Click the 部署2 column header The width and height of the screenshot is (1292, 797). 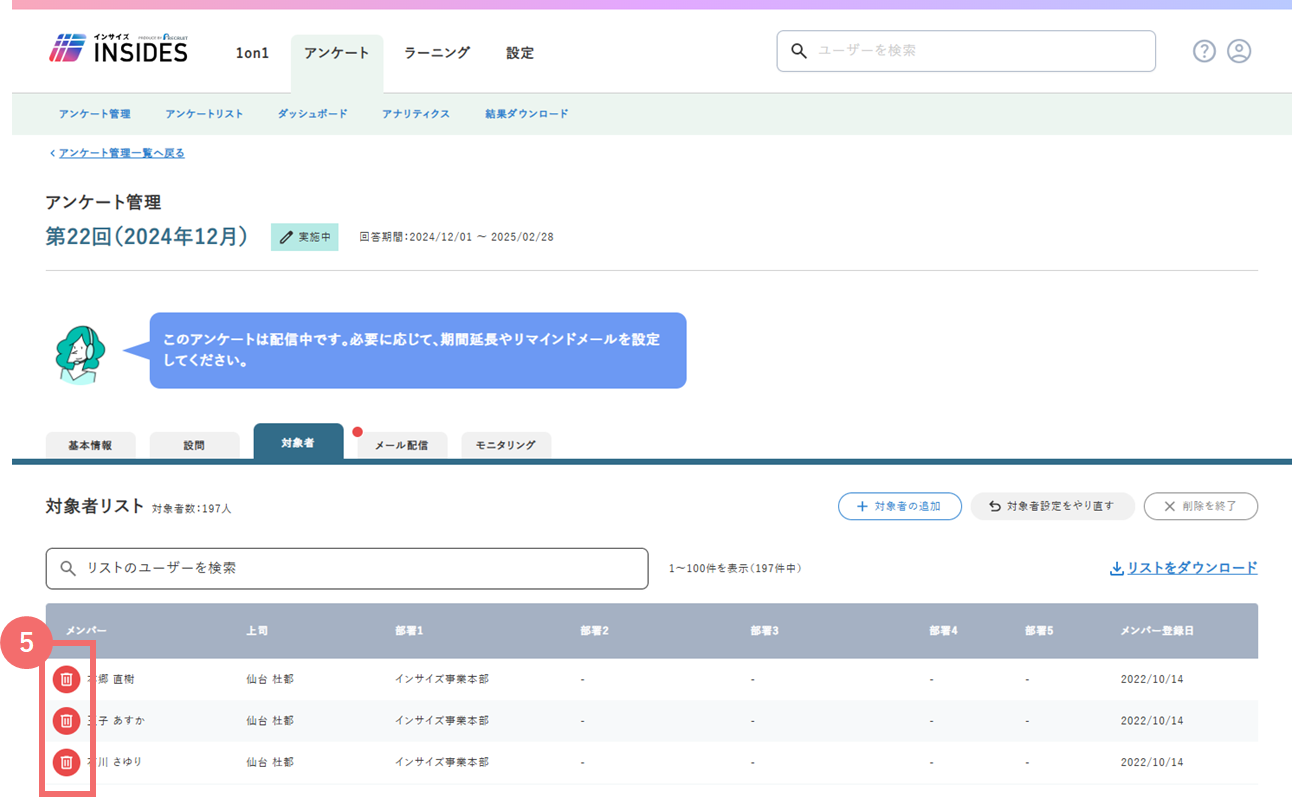pyautogui.click(x=595, y=631)
